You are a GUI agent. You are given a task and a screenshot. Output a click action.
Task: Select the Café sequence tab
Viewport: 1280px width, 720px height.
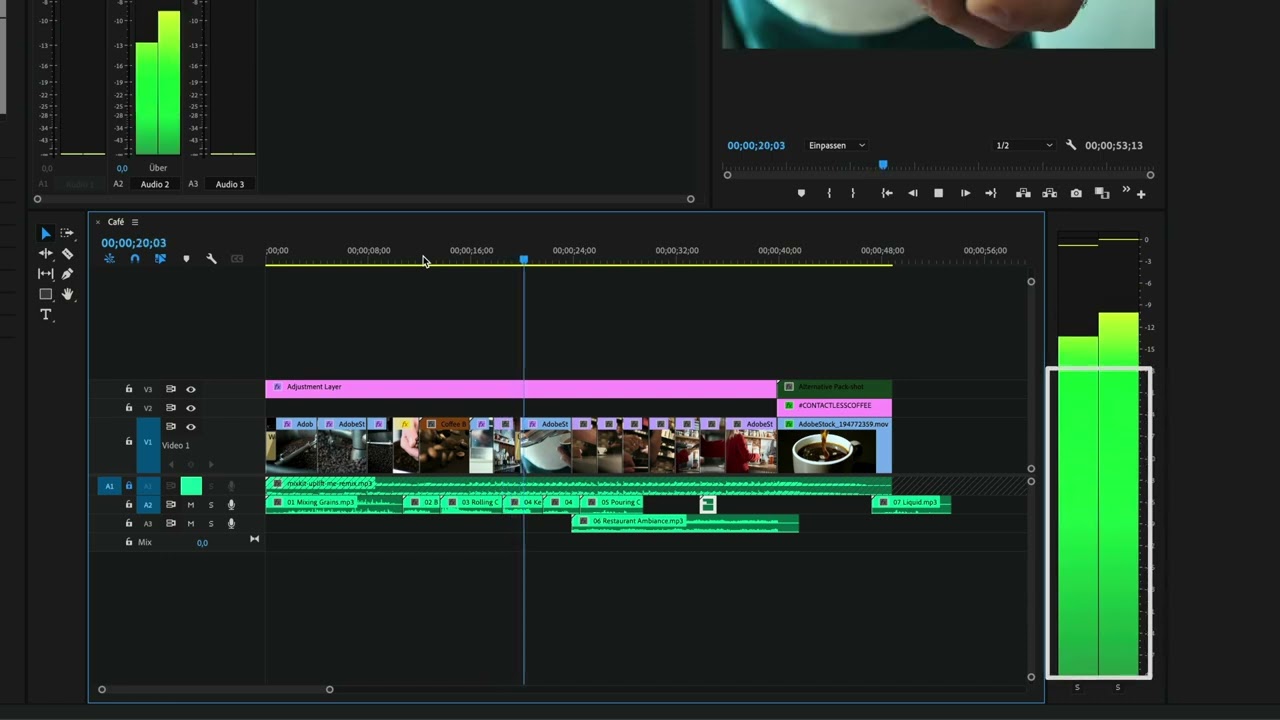point(116,222)
